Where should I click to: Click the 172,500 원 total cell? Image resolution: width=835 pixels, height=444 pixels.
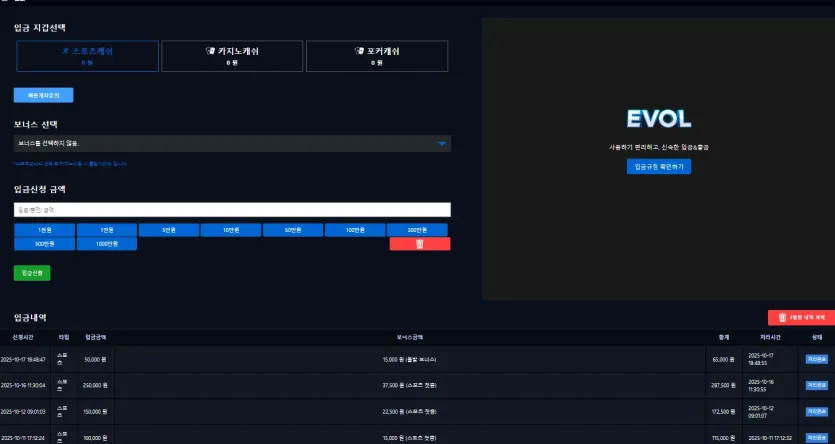coord(723,412)
